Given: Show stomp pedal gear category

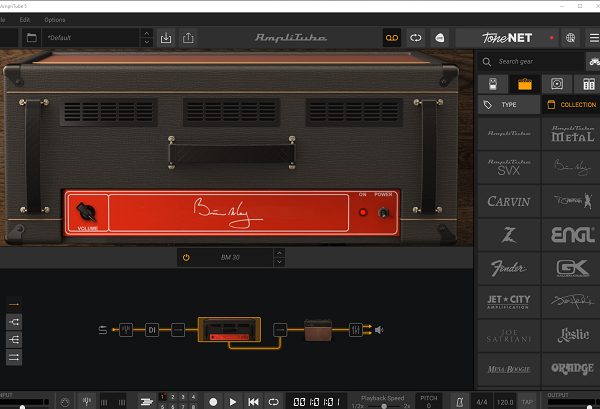Looking at the screenshot, I should (x=493, y=84).
